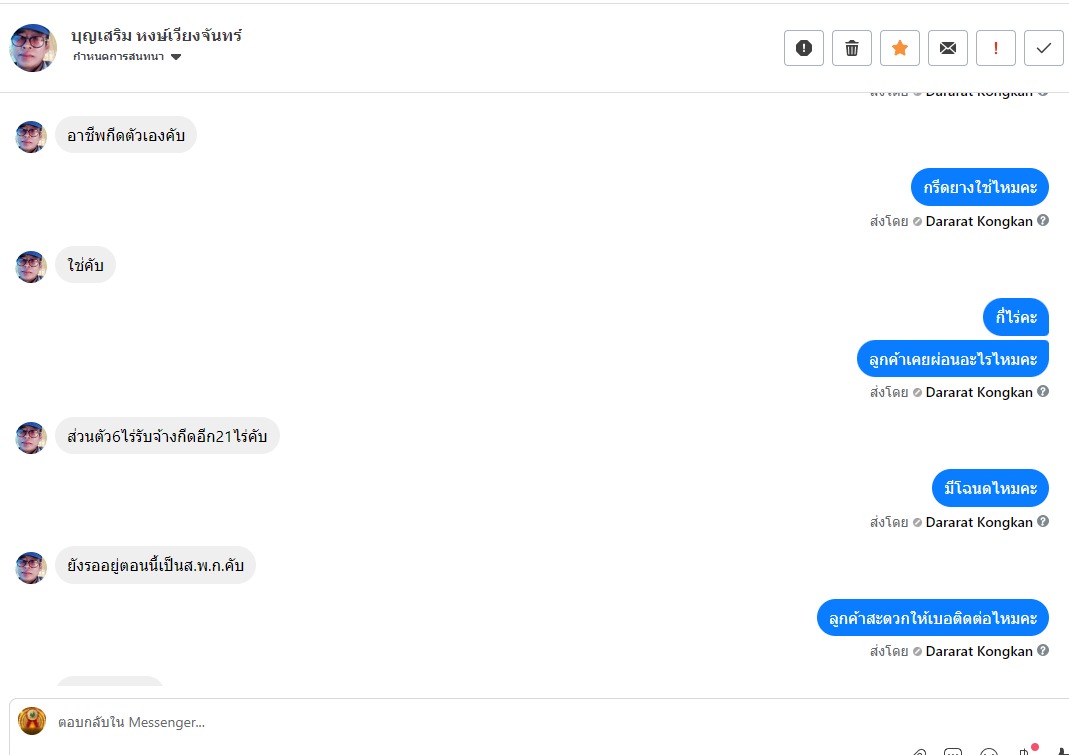Open the กำหนดการสนทนา dropdown

coord(127,57)
